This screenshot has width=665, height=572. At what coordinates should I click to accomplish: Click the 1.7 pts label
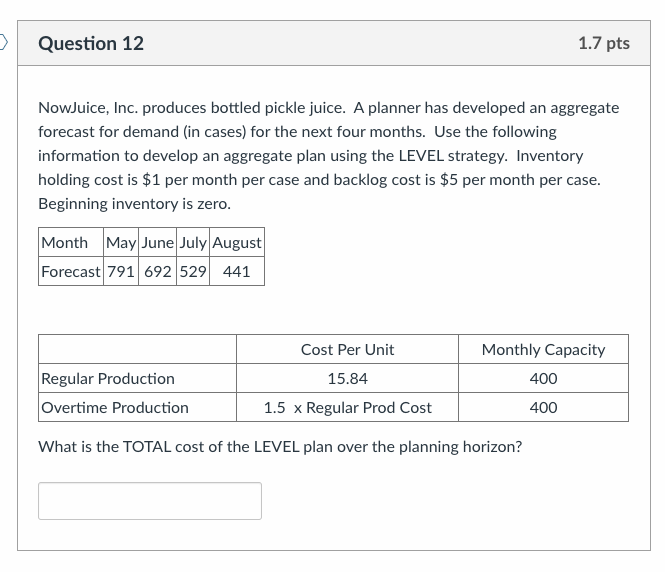(x=604, y=43)
